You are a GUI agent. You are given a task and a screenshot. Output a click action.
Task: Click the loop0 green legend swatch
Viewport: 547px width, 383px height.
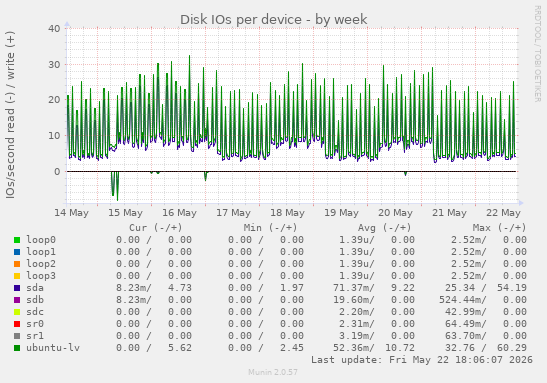[x=17, y=240]
